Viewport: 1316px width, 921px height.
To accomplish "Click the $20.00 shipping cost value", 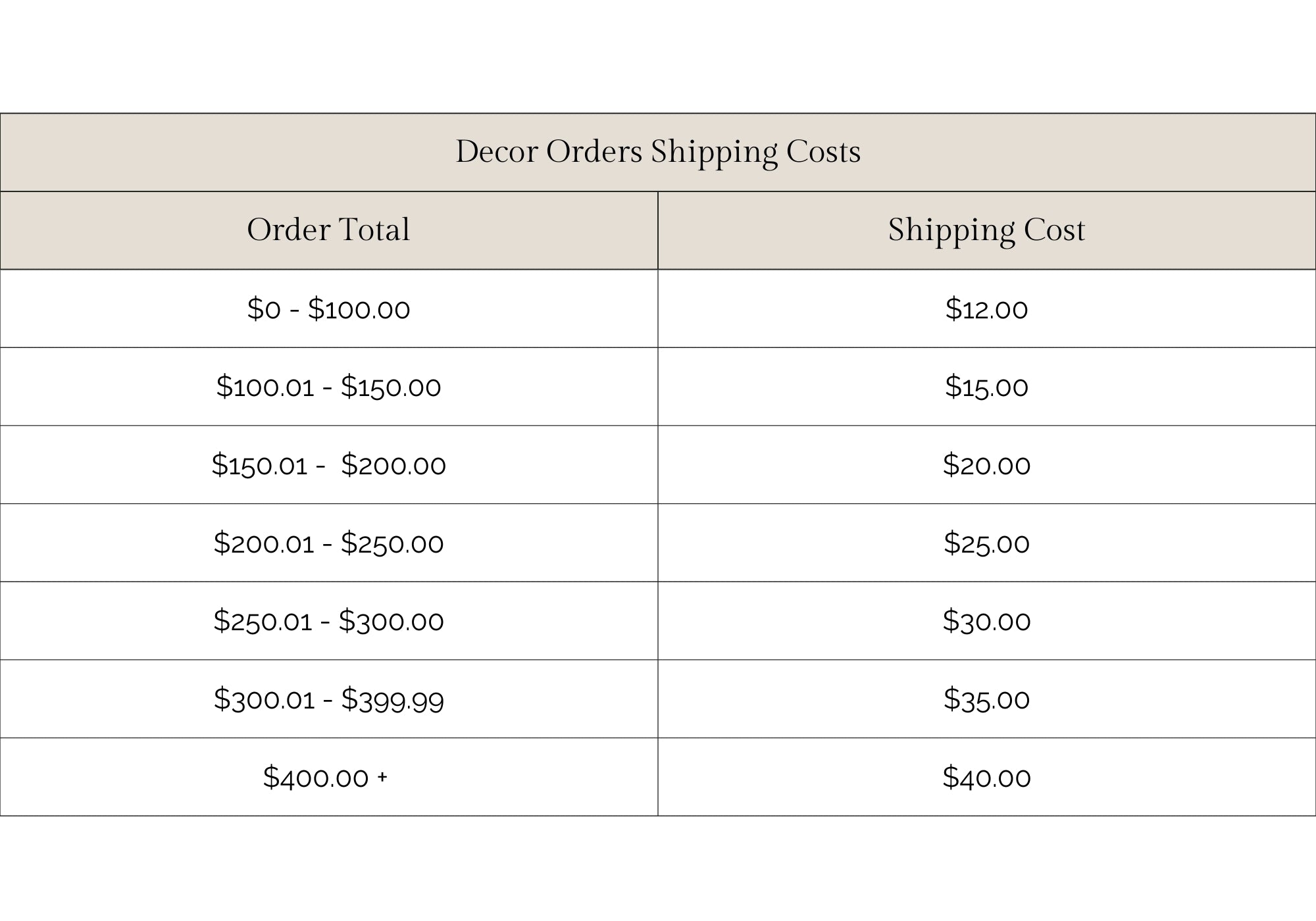I will pyautogui.click(x=986, y=465).
